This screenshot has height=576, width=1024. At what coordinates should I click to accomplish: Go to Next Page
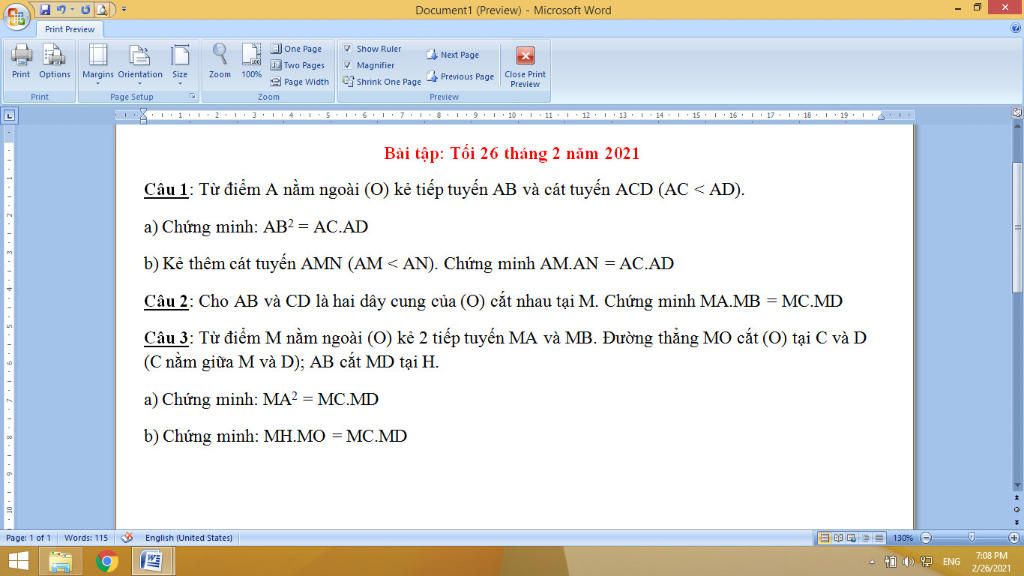453,55
